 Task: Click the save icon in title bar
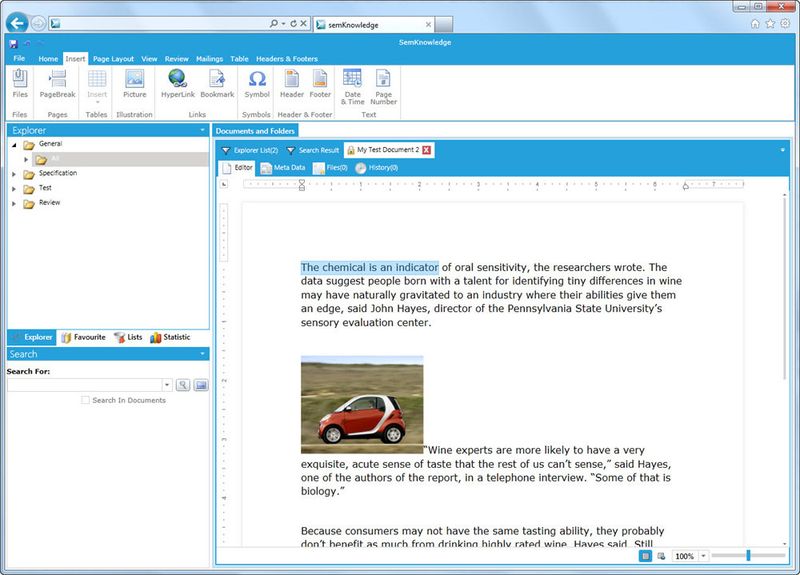pos(14,43)
